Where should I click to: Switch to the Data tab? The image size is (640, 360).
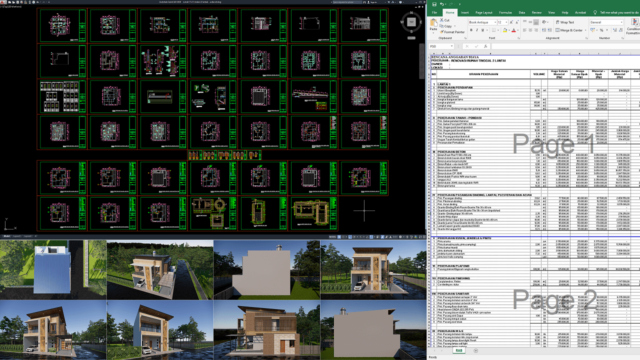[x=522, y=13]
